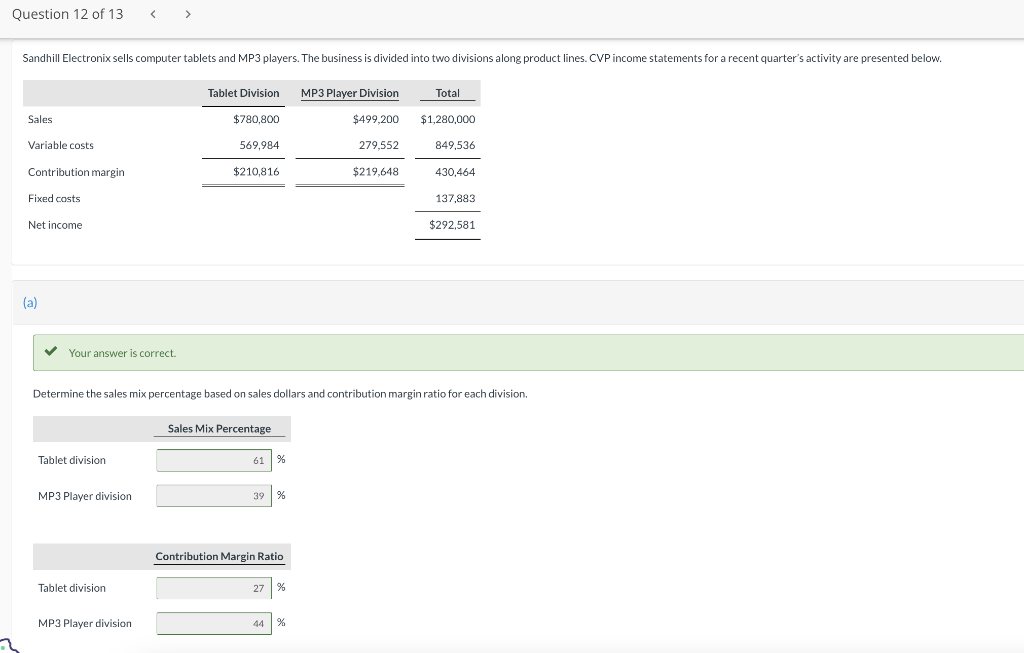Viewport: 1024px width, 653px height.
Task: Click the Tablet division contribution margin ratio field
Action: tap(213, 588)
